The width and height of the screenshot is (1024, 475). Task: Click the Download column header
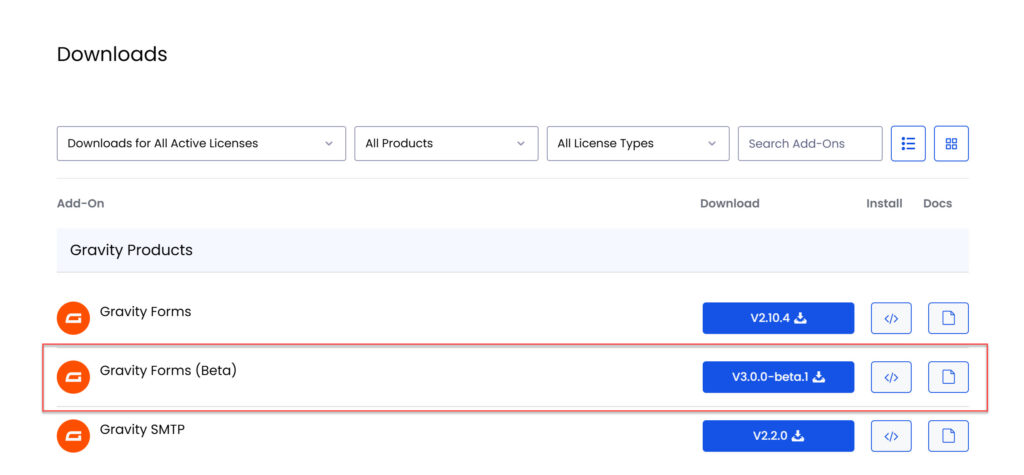tap(729, 203)
